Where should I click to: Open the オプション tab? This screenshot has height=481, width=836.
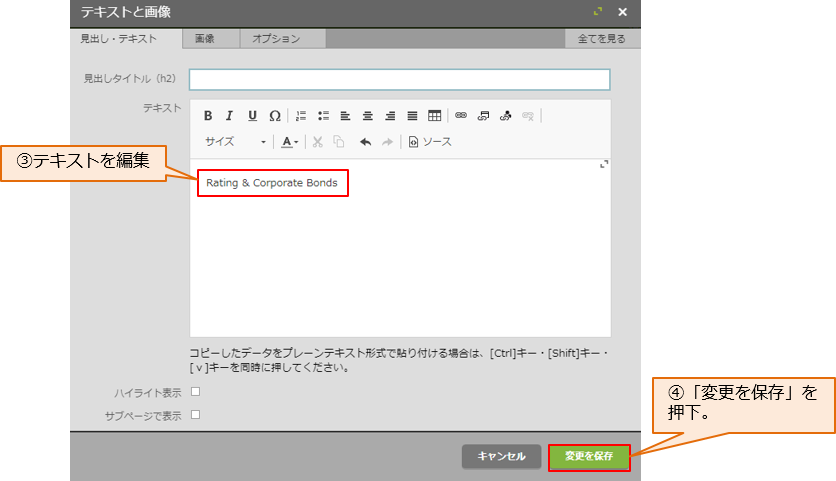point(283,38)
